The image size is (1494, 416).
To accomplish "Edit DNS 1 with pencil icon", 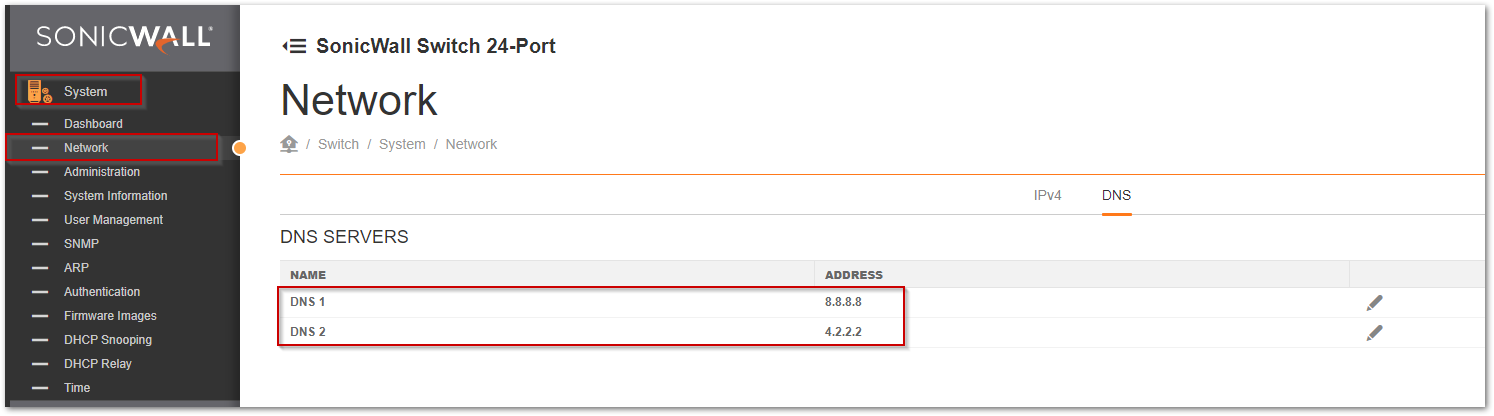I will pyautogui.click(x=1375, y=302).
